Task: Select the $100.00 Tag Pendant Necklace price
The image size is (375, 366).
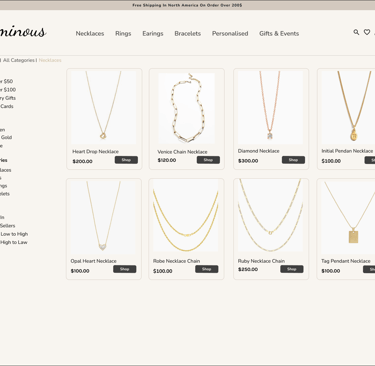Action: click(331, 271)
